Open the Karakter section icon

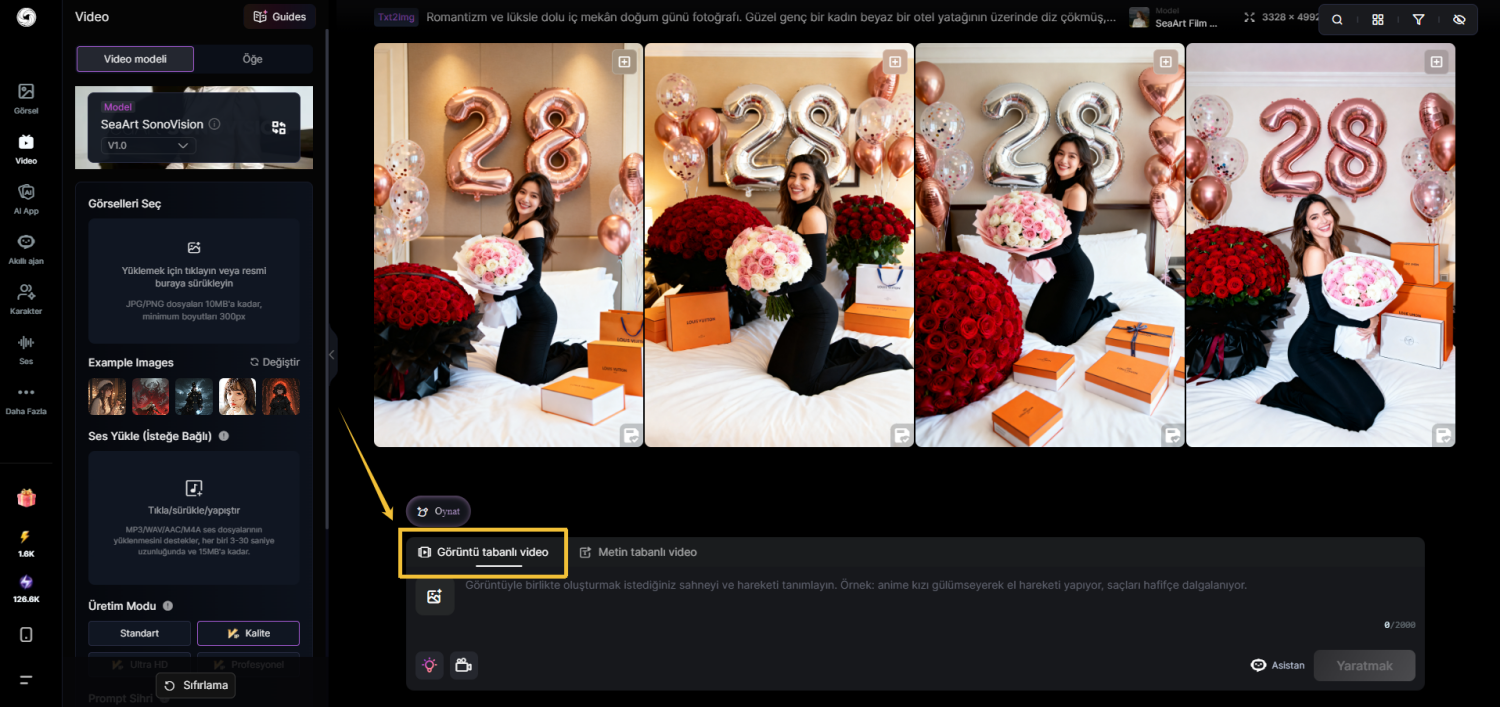pos(26,297)
